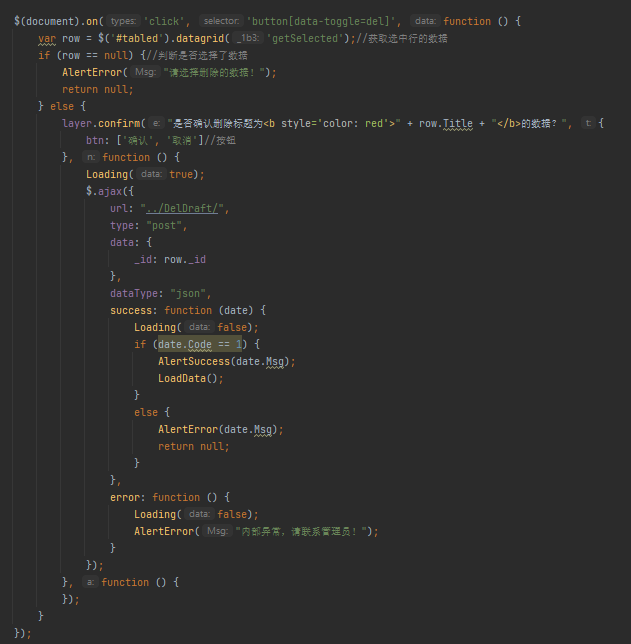Click the 'dataType' property key

134,294
